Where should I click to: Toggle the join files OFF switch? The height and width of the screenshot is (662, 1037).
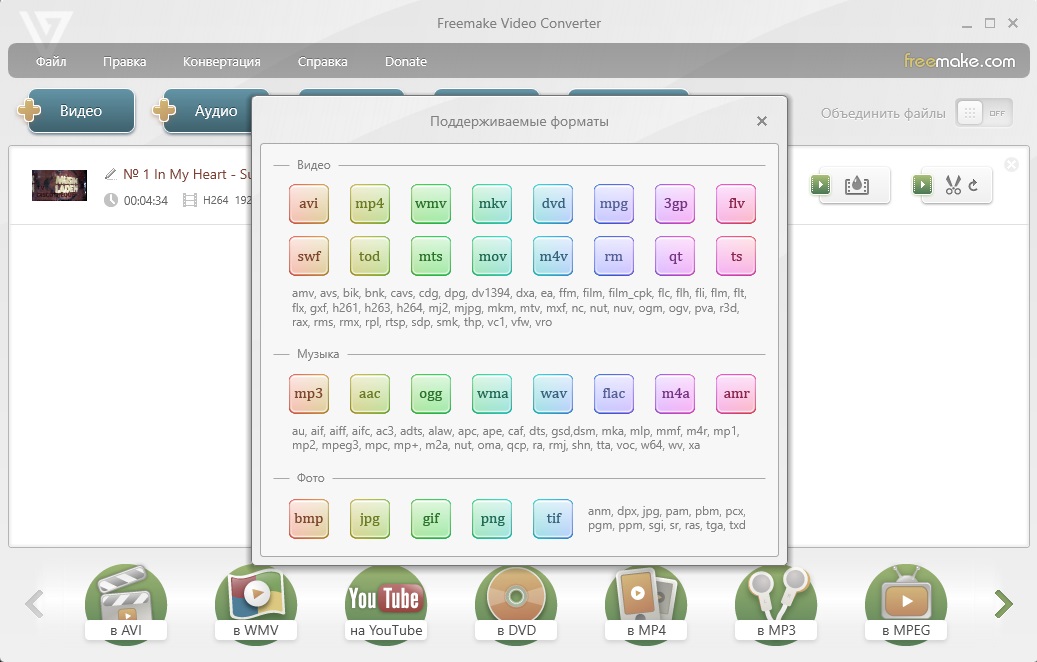[x=984, y=113]
